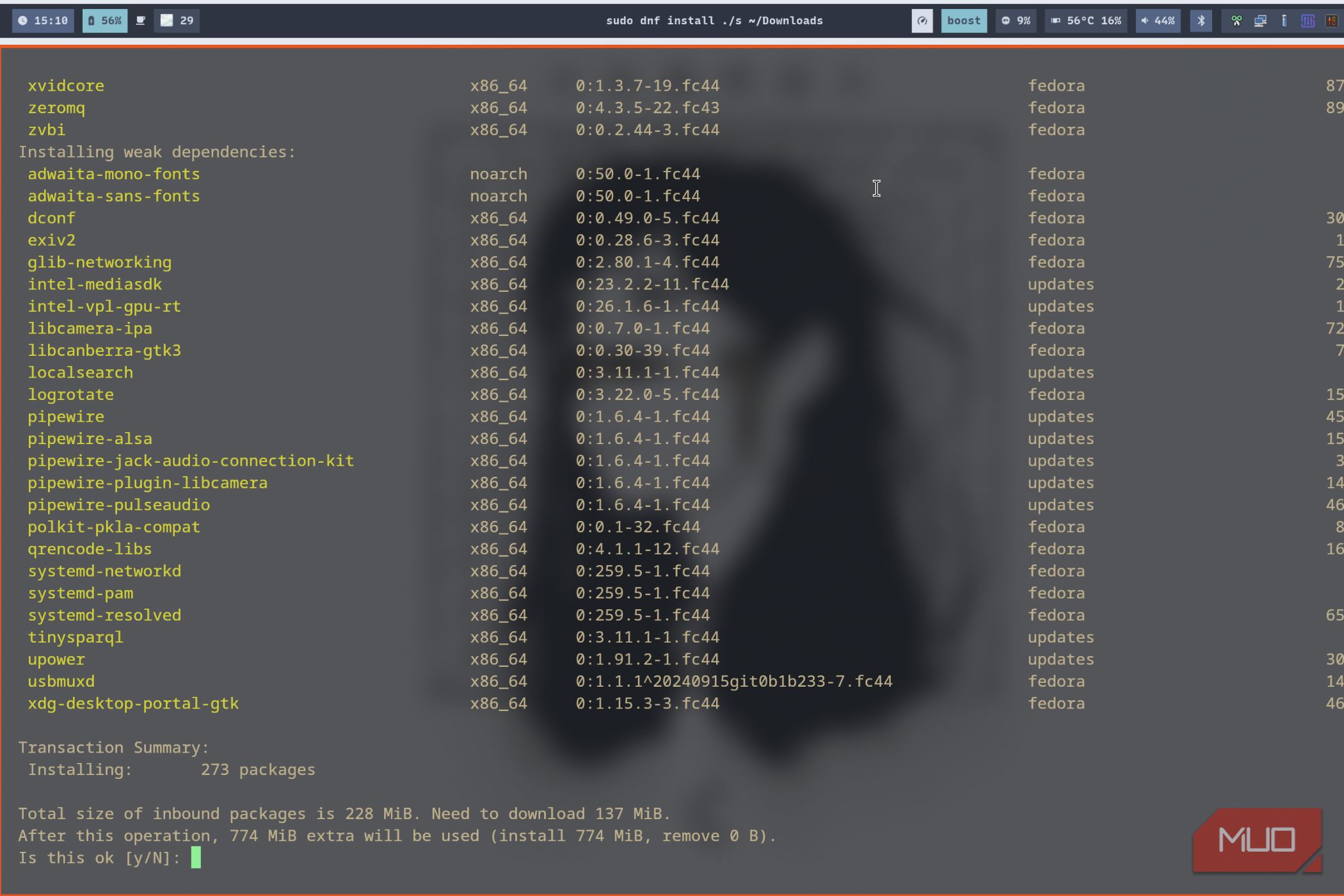
Task: Click the blue test tube tray icon
Action: click(1284, 20)
